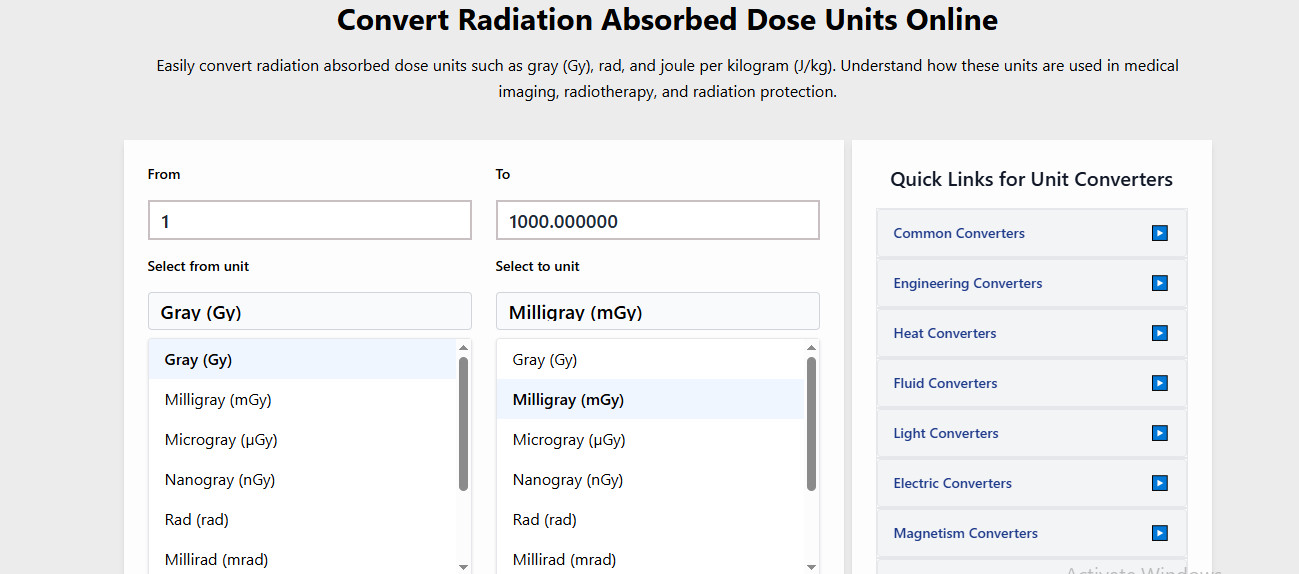Image resolution: width=1299 pixels, height=574 pixels.
Task: Open the 'Select to unit' Milligray (mGy) dropdown
Action: [657, 312]
